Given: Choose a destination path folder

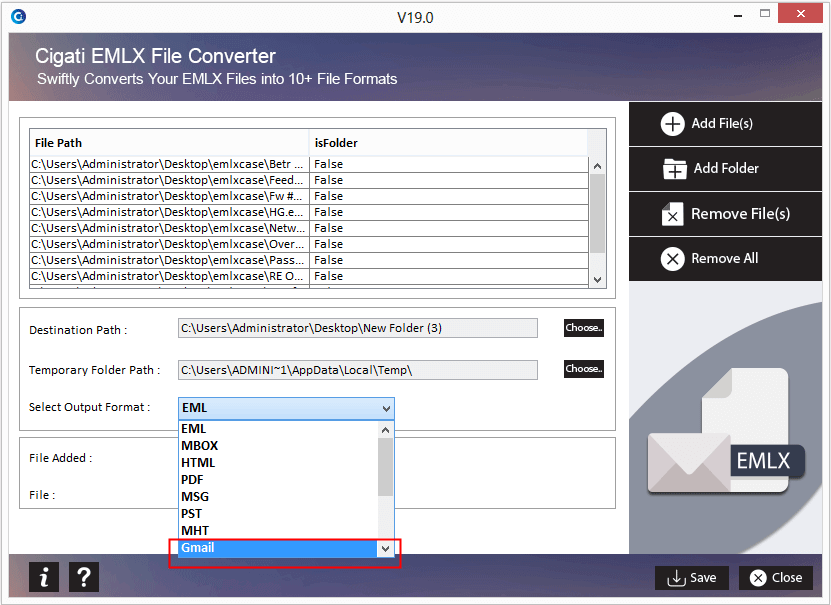Looking at the screenshot, I should (x=584, y=328).
